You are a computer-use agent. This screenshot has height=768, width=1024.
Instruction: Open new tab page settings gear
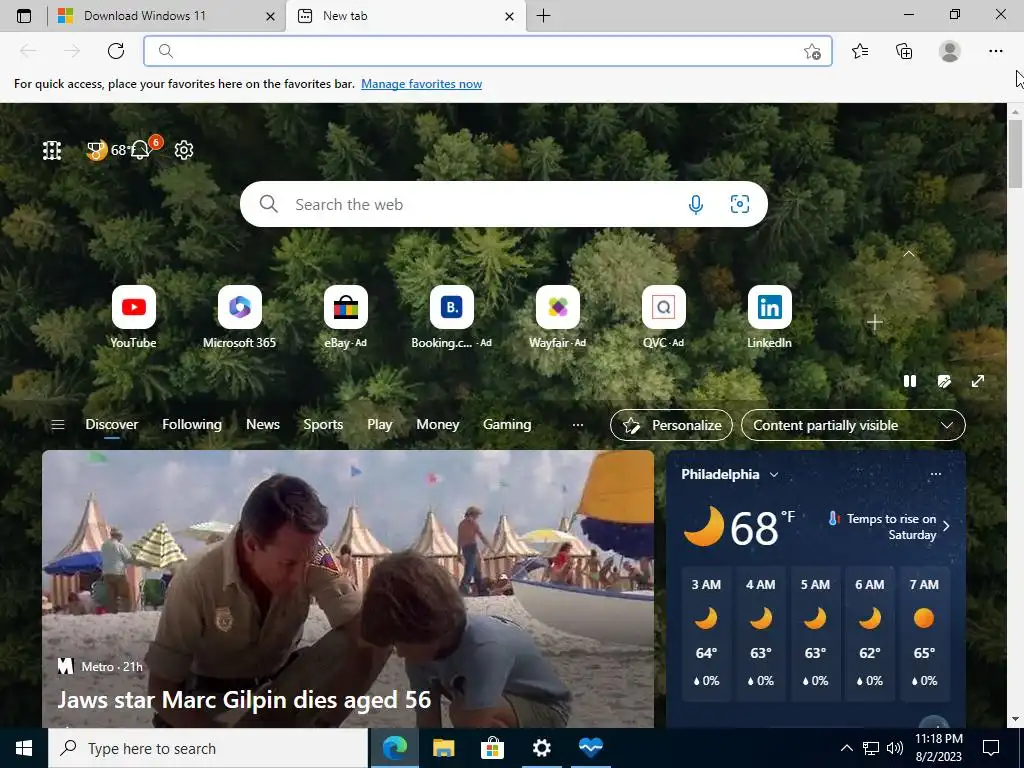(184, 150)
